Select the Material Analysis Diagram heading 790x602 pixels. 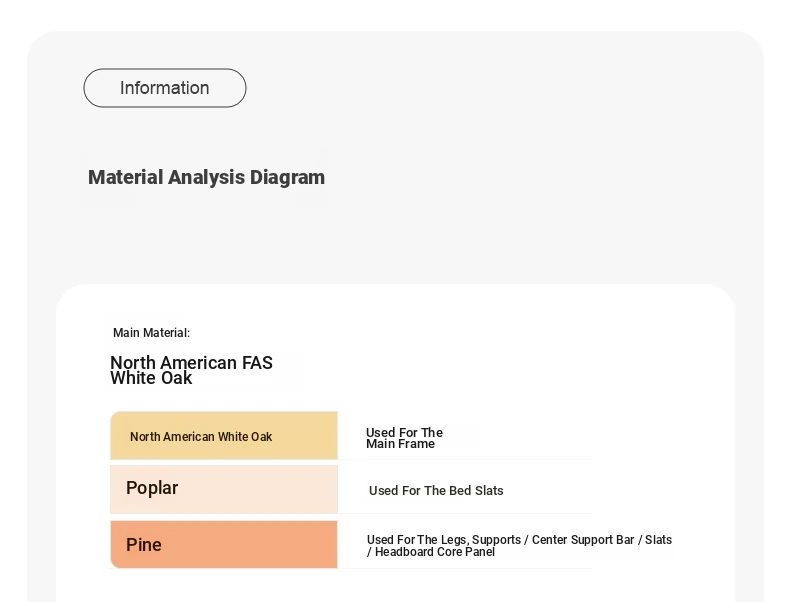(206, 177)
